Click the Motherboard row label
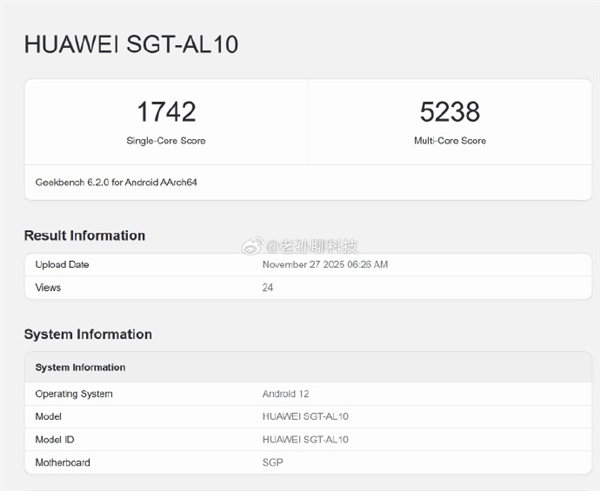600x491 pixels. point(63,463)
